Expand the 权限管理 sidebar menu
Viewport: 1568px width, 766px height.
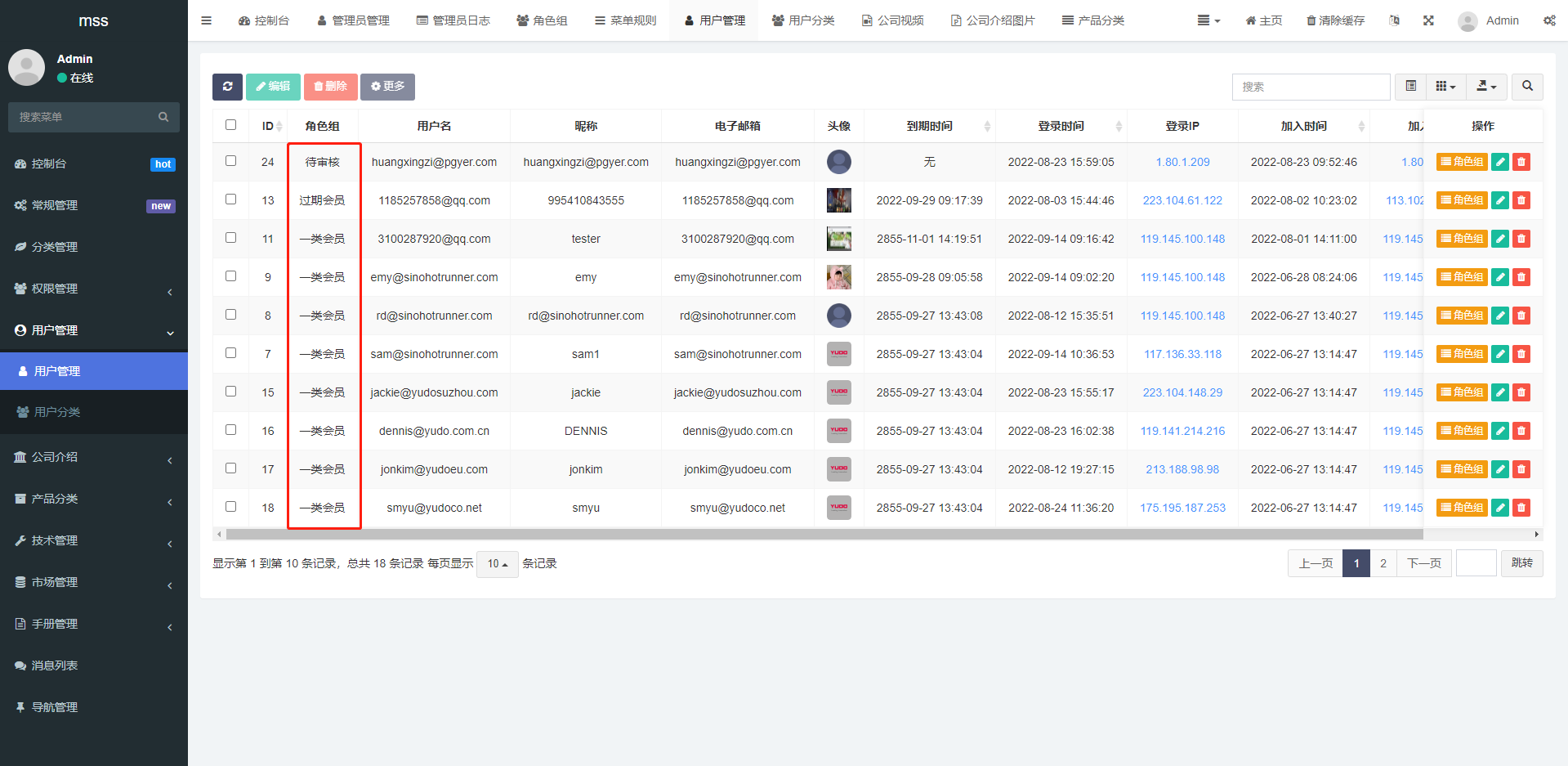[x=94, y=289]
